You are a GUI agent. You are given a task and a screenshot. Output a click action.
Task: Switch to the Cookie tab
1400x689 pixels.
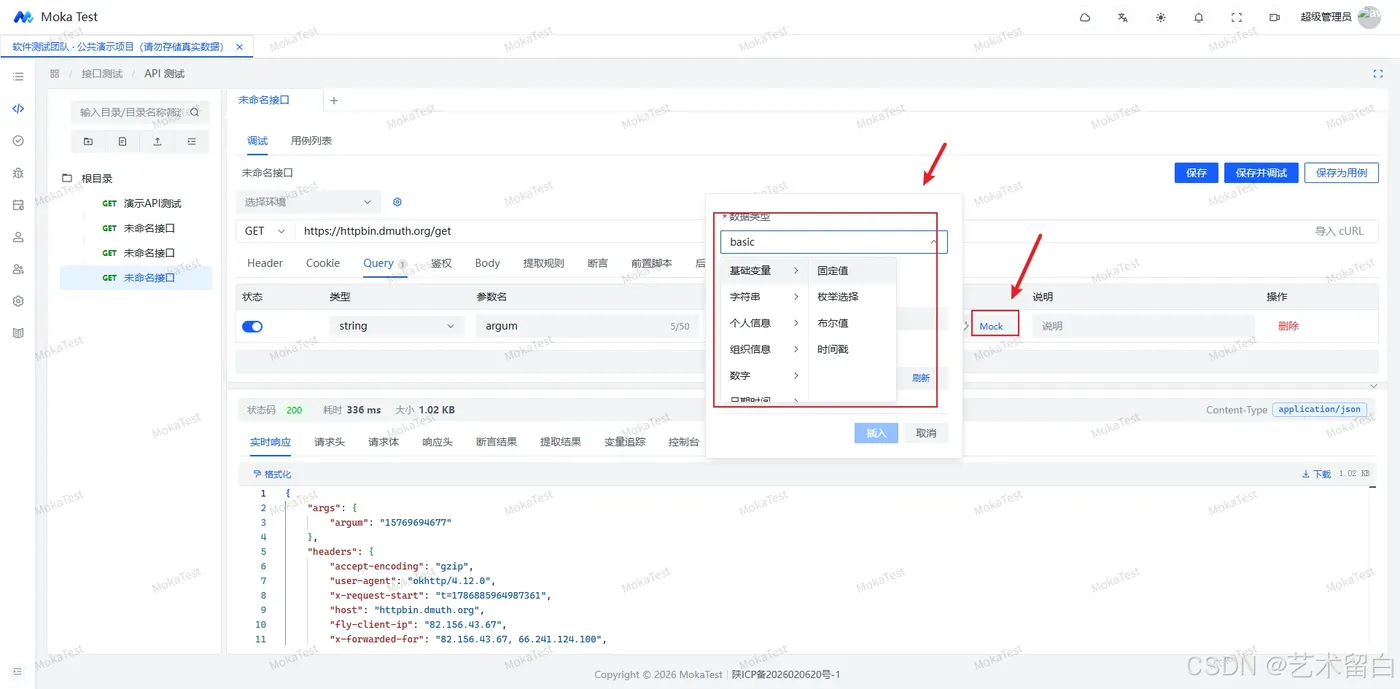coord(323,263)
